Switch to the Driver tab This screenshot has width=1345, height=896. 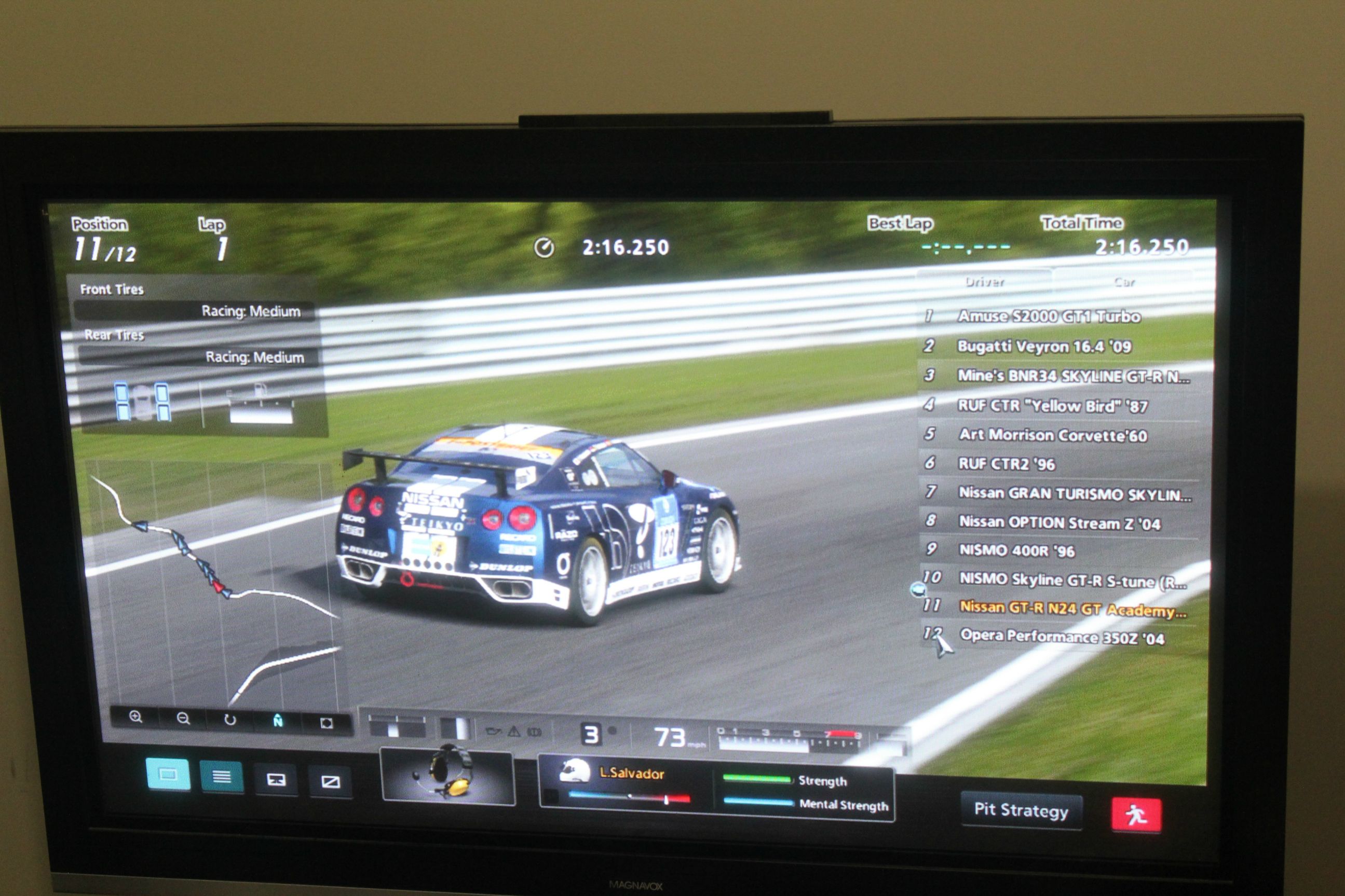pos(984,282)
